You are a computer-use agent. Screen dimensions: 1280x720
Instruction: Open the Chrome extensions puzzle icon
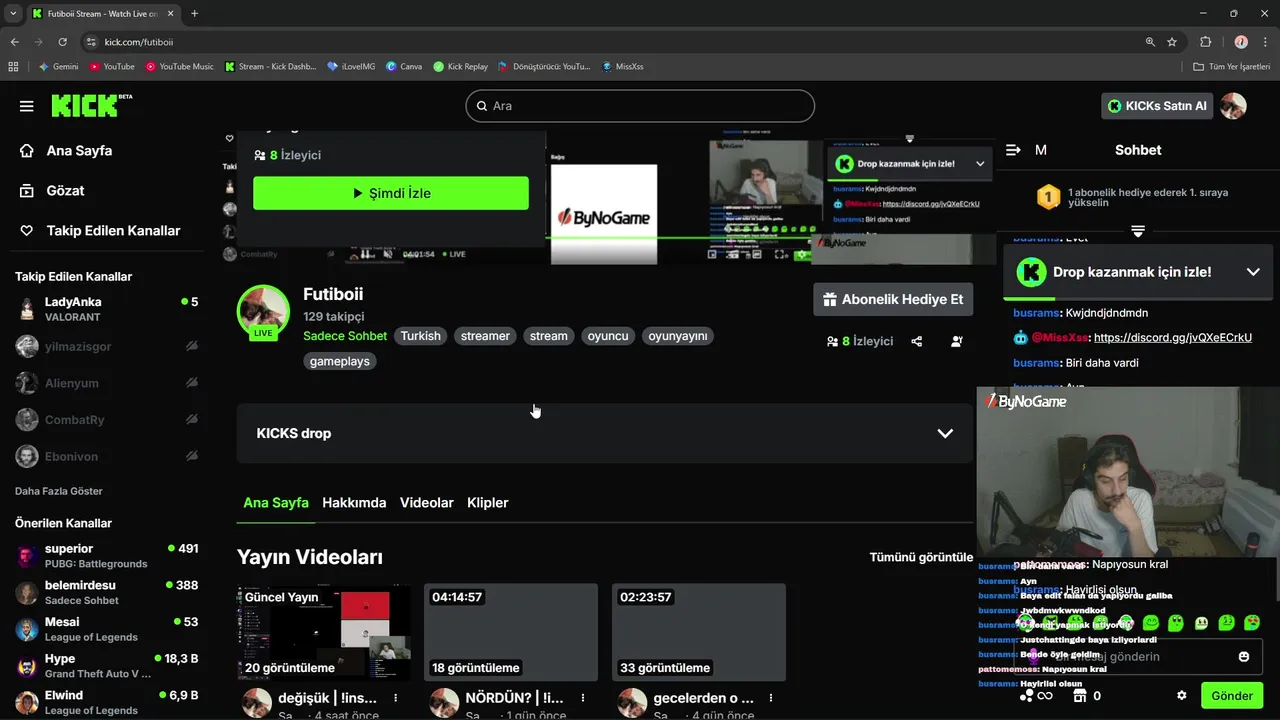[1205, 42]
